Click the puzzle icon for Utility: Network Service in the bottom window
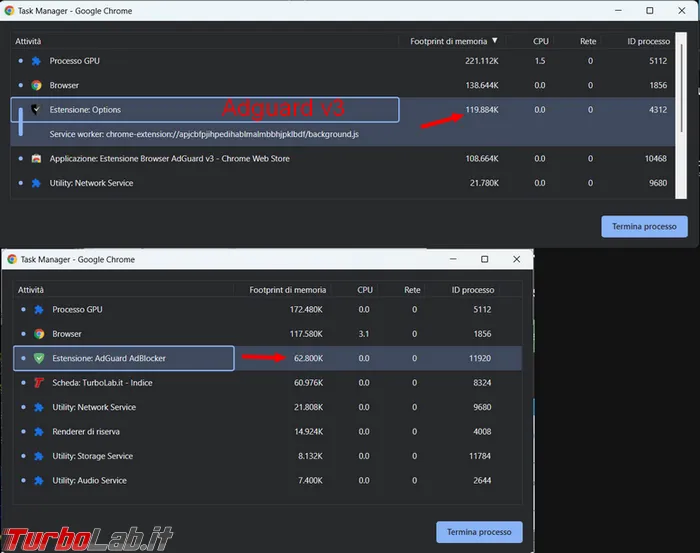Viewport: 700px width, 553px height. 39,407
